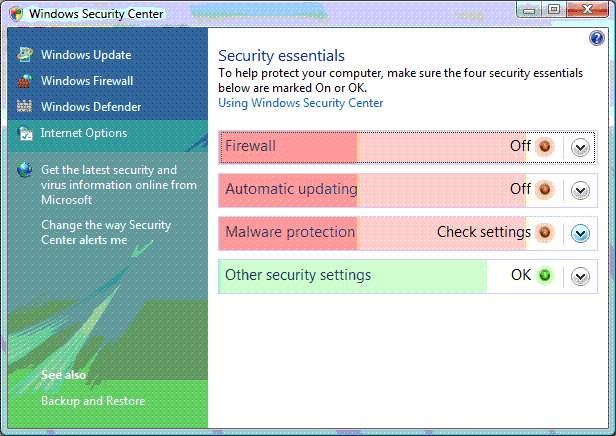Click the Security Center shield icon in title bar
This screenshot has width=616, height=436.
pos(17,13)
